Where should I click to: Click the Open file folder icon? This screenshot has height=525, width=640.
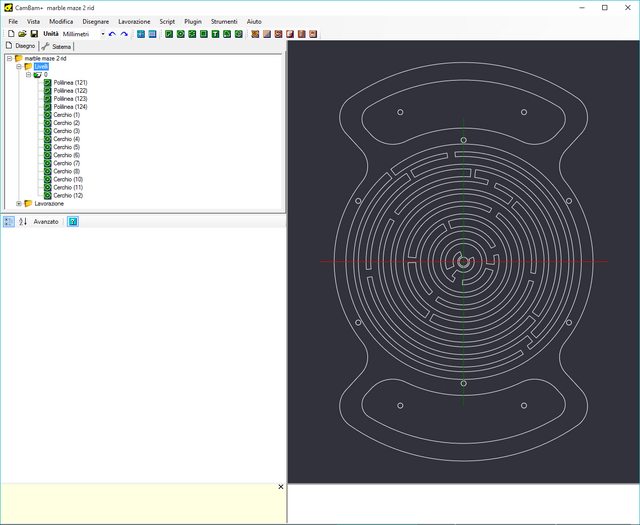pos(21,34)
